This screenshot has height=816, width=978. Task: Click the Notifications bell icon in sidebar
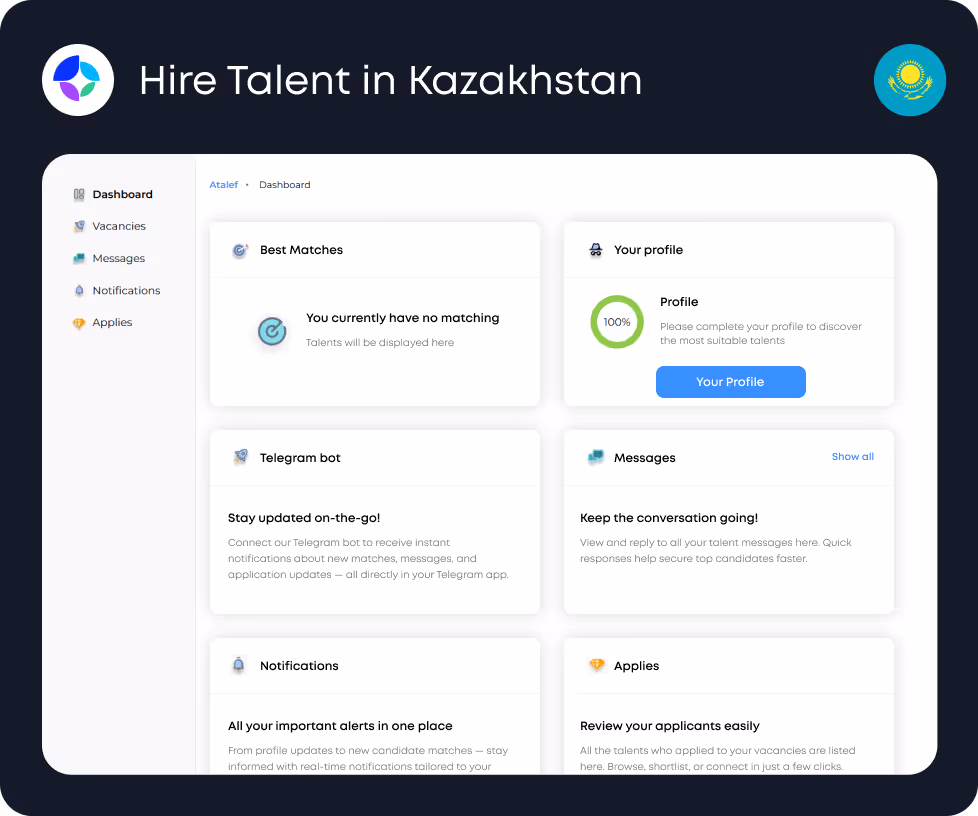click(78, 290)
